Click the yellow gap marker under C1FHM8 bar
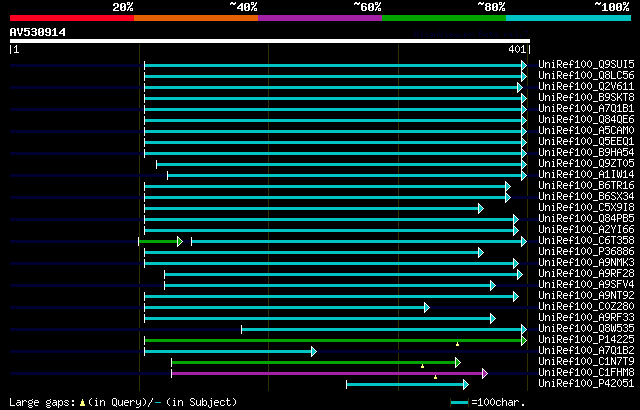Image resolution: width=640 pixels, height=410 pixels. [x=436, y=377]
